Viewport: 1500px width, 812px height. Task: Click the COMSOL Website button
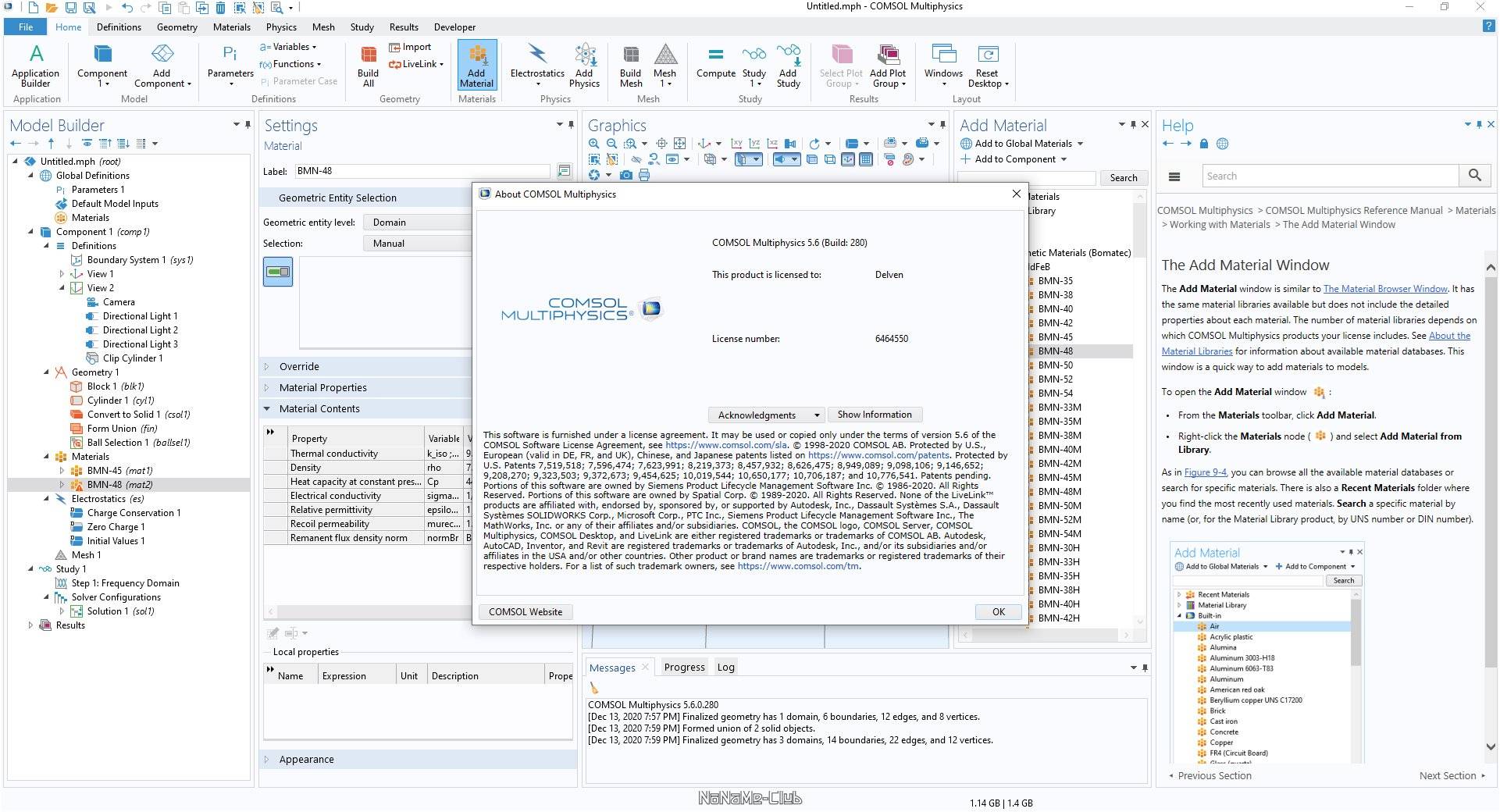pyautogui.click(x=526, y=612)
